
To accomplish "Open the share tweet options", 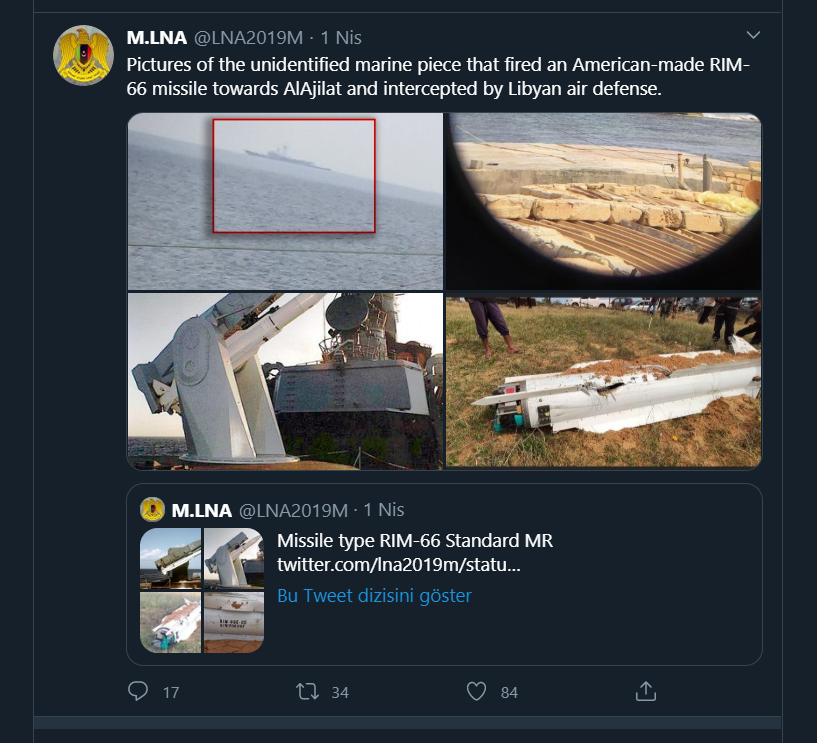I will click(x=646, y=691).
